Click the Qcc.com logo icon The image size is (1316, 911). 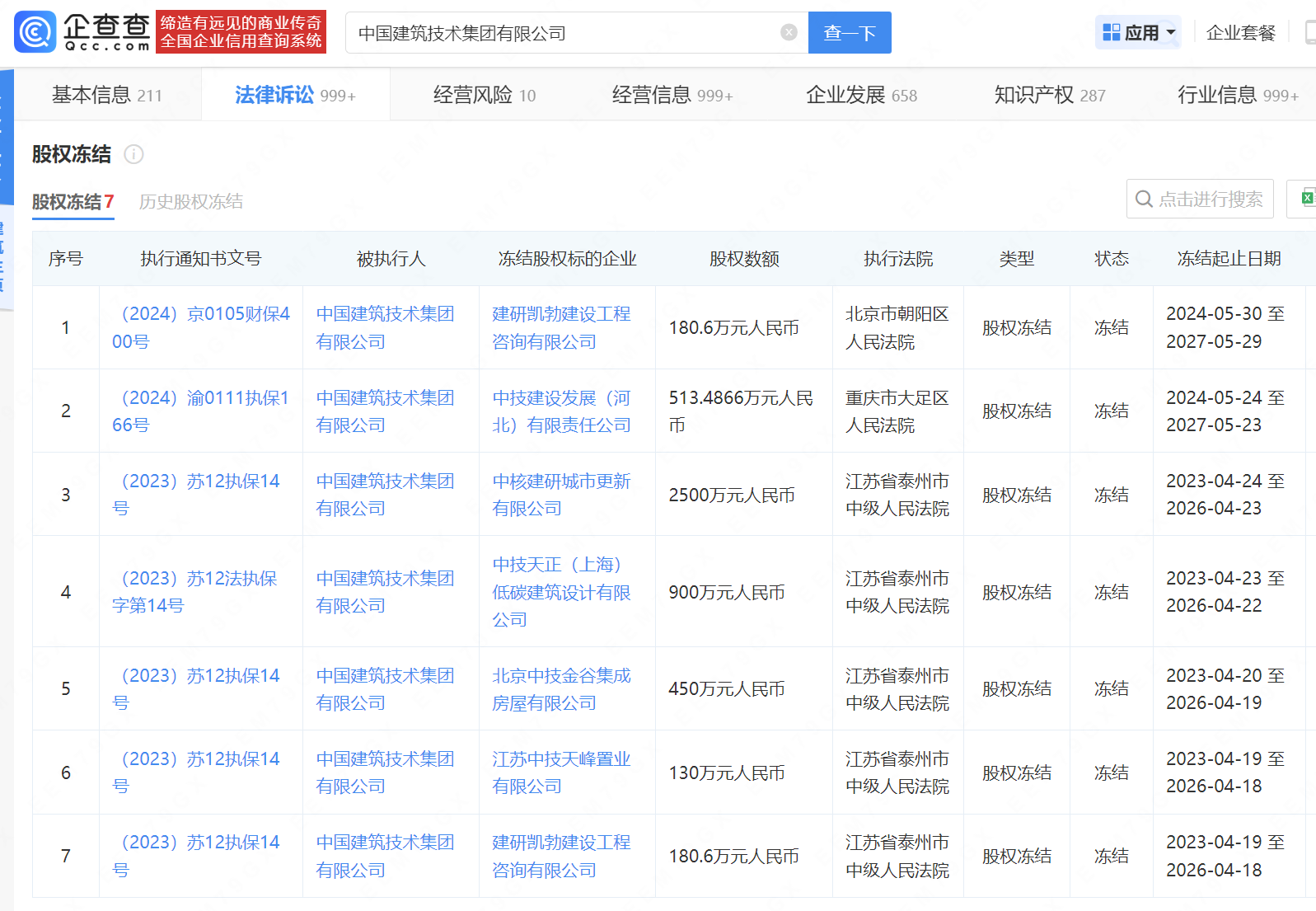pyautogui.click(x=35, y=32)
